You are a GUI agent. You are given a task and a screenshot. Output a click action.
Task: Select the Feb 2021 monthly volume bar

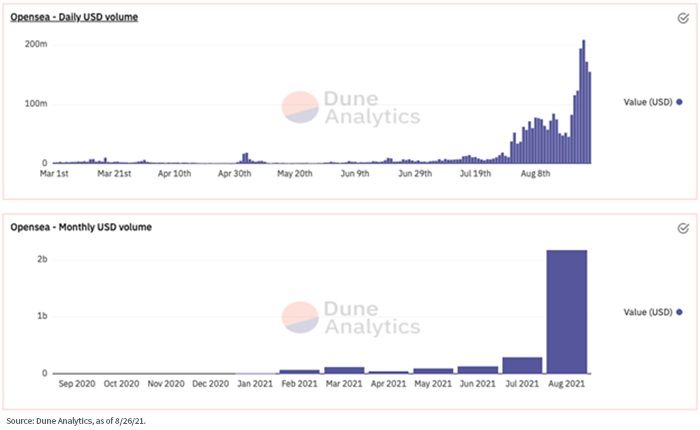click(x=300, y=372)
